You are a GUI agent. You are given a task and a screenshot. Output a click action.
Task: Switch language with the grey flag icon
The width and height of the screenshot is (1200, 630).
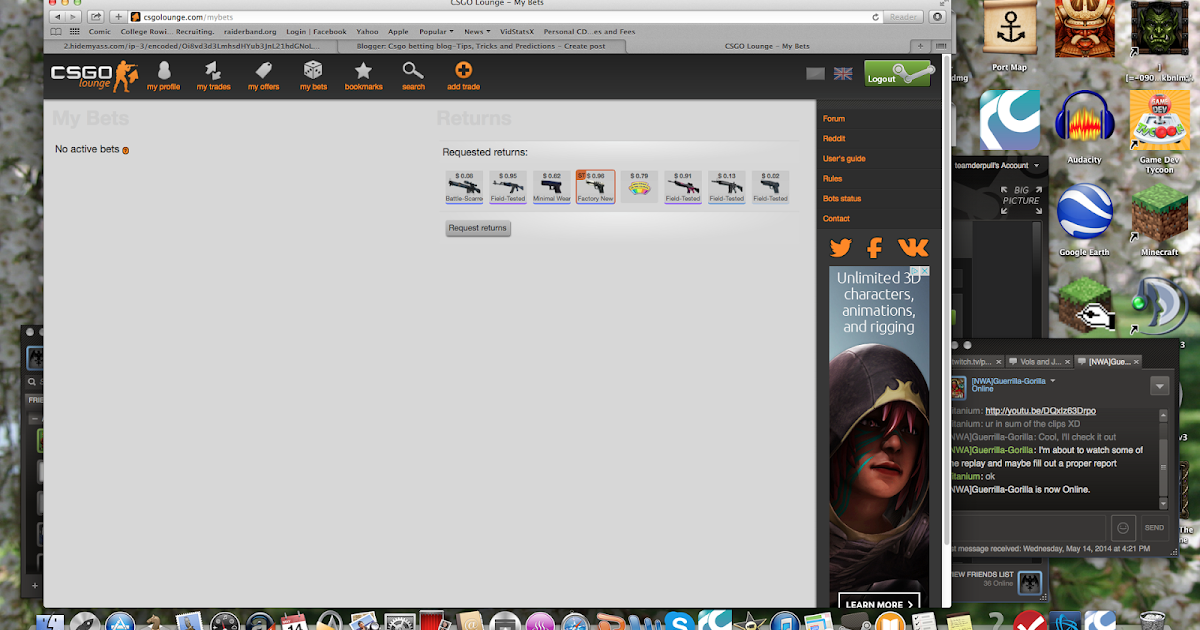(x=816, y=74)
